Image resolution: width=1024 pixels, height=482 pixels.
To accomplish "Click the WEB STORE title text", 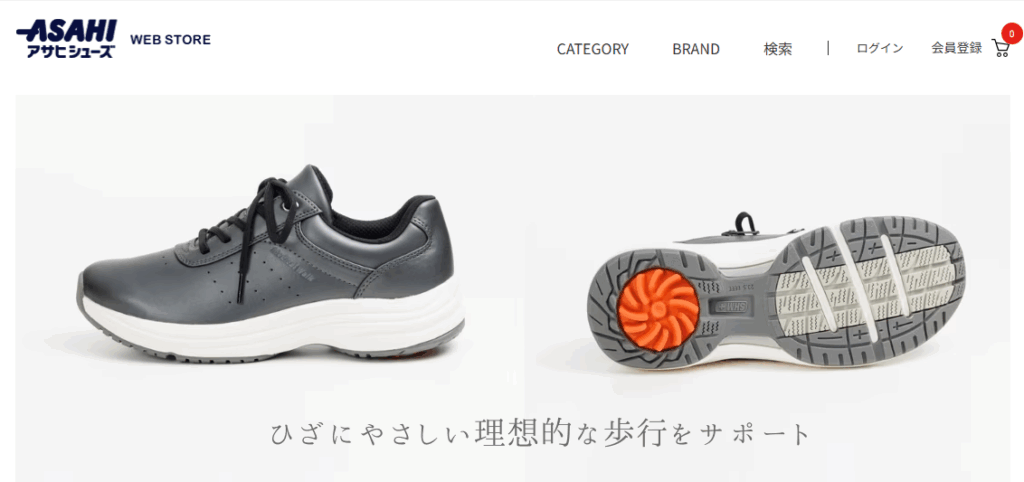I will pos(170,40).
